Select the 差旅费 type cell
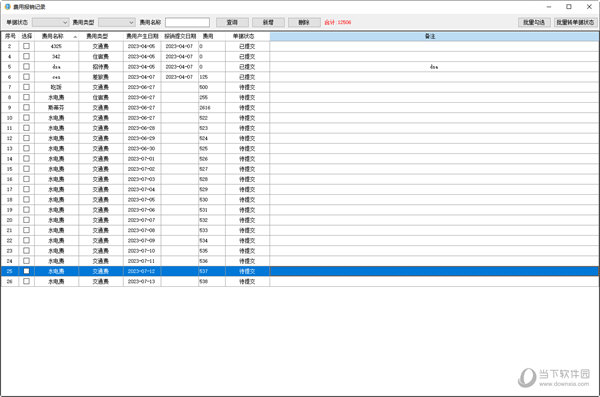The height and width of the screenshot is (397, 600). (x=101, y=77)
